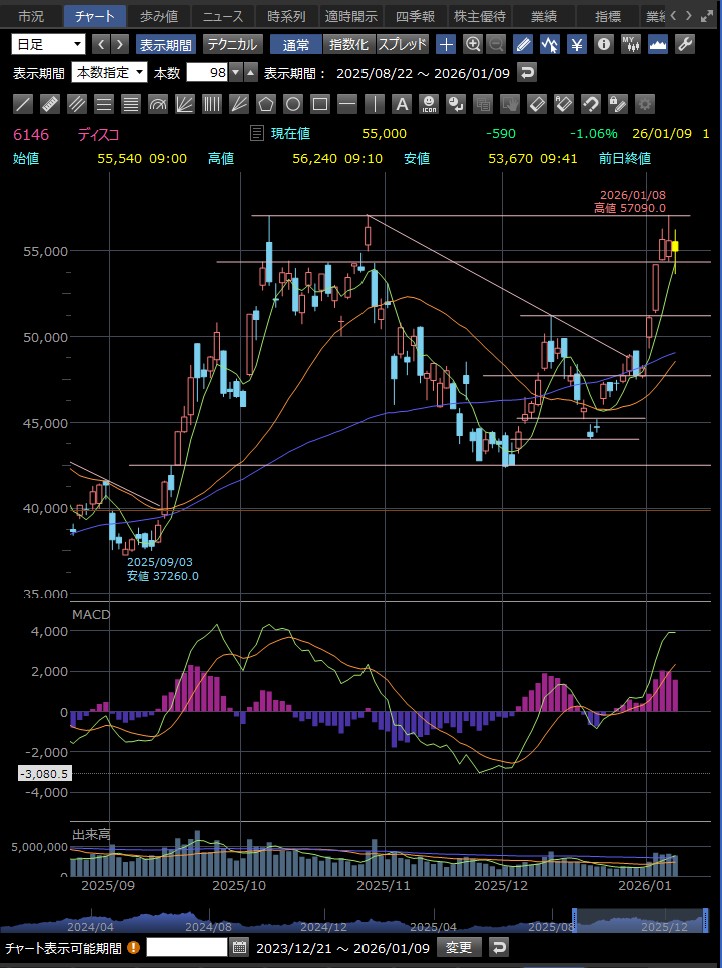This screenshot has height=968, width=722.
Task: Open the 日足 timeframe dropdown
Action: (x=48, y=44)
